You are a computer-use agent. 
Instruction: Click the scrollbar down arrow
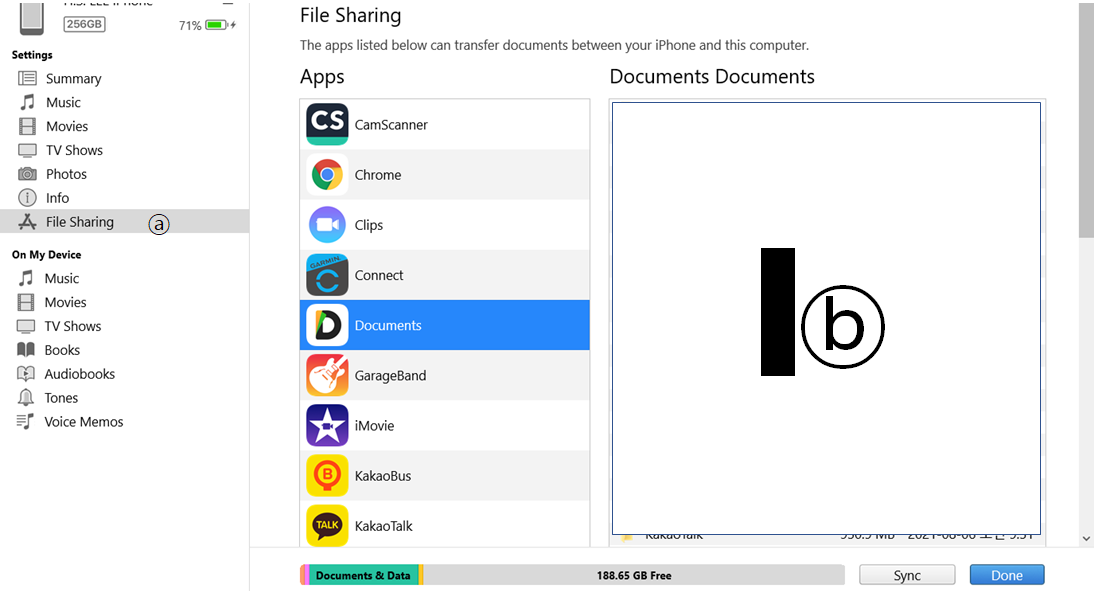click(1086, 538)
